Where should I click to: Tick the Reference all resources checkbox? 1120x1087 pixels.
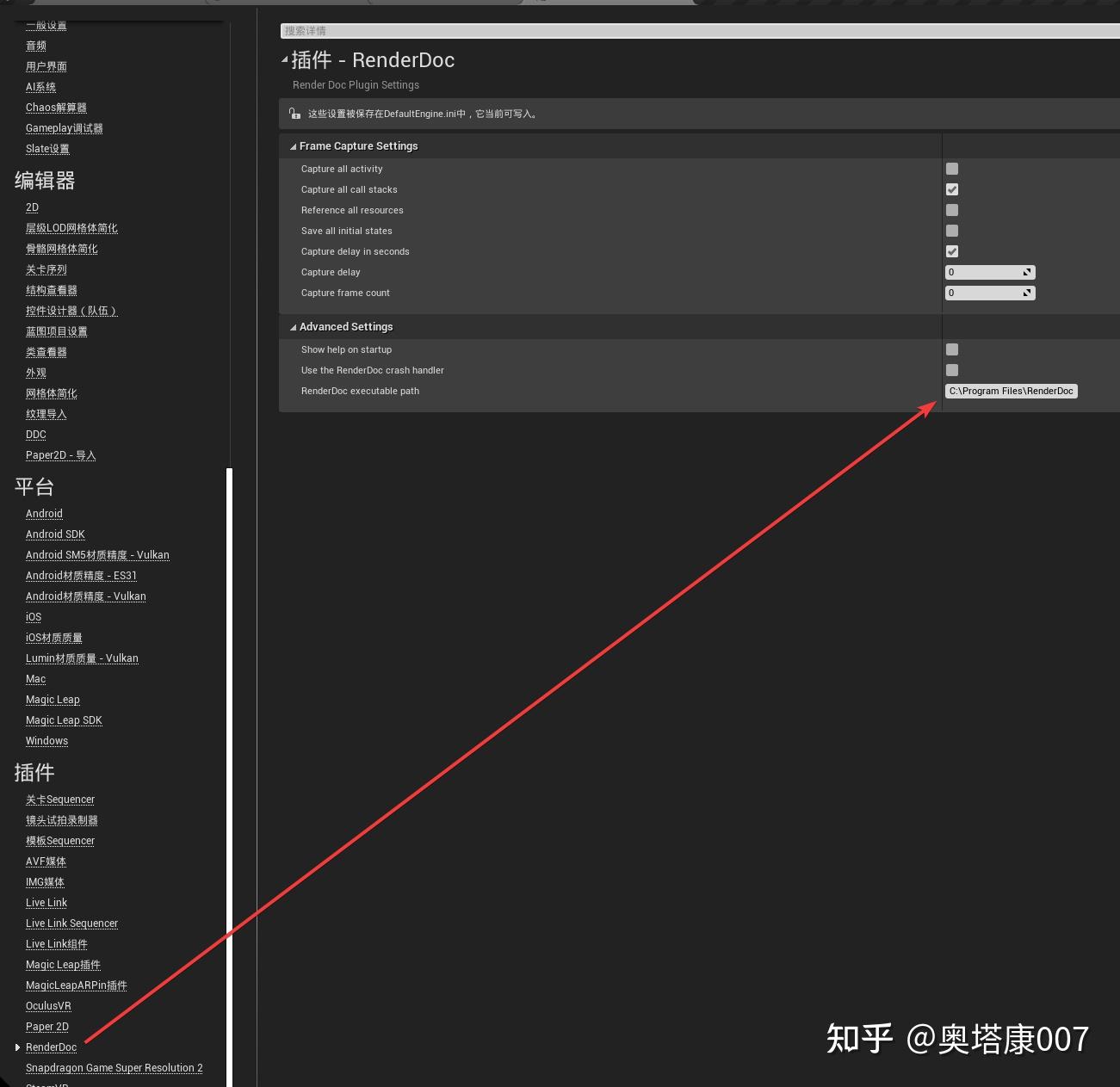pos(952,210)
